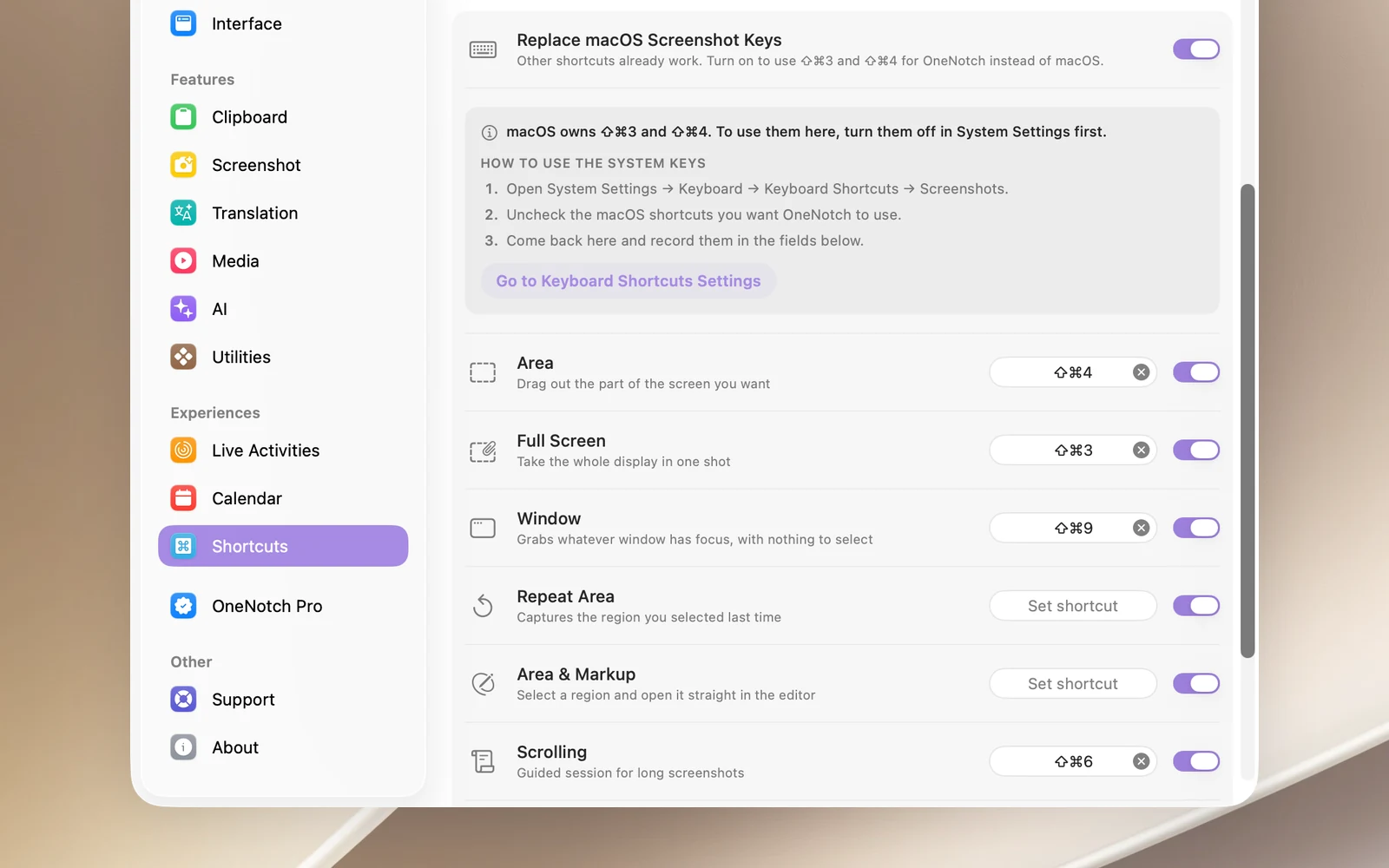The height and width of the screenshot is (868, 1389).
Task: Open the AI sidebar icon
Action: pyautogui.click(x=183, y=309)
